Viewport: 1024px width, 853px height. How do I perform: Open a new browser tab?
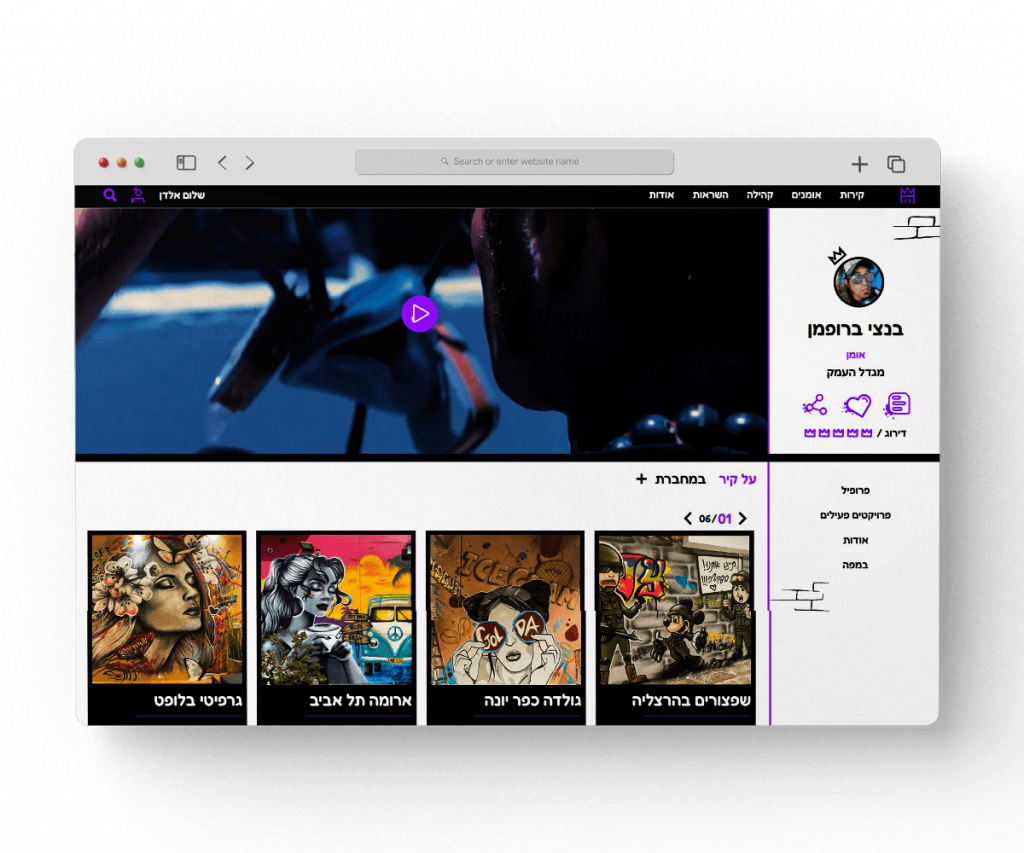pos(859,164)
